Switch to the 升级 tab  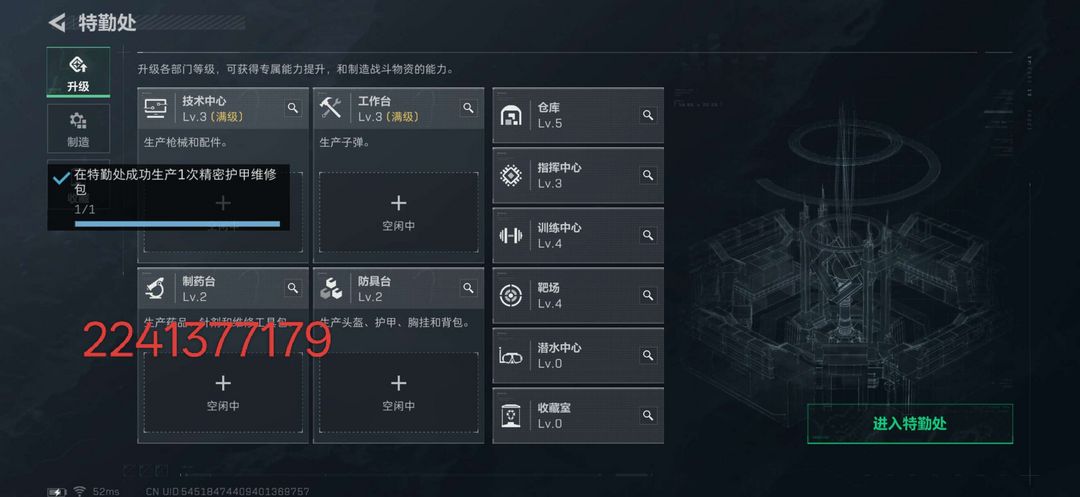[78, 72]
